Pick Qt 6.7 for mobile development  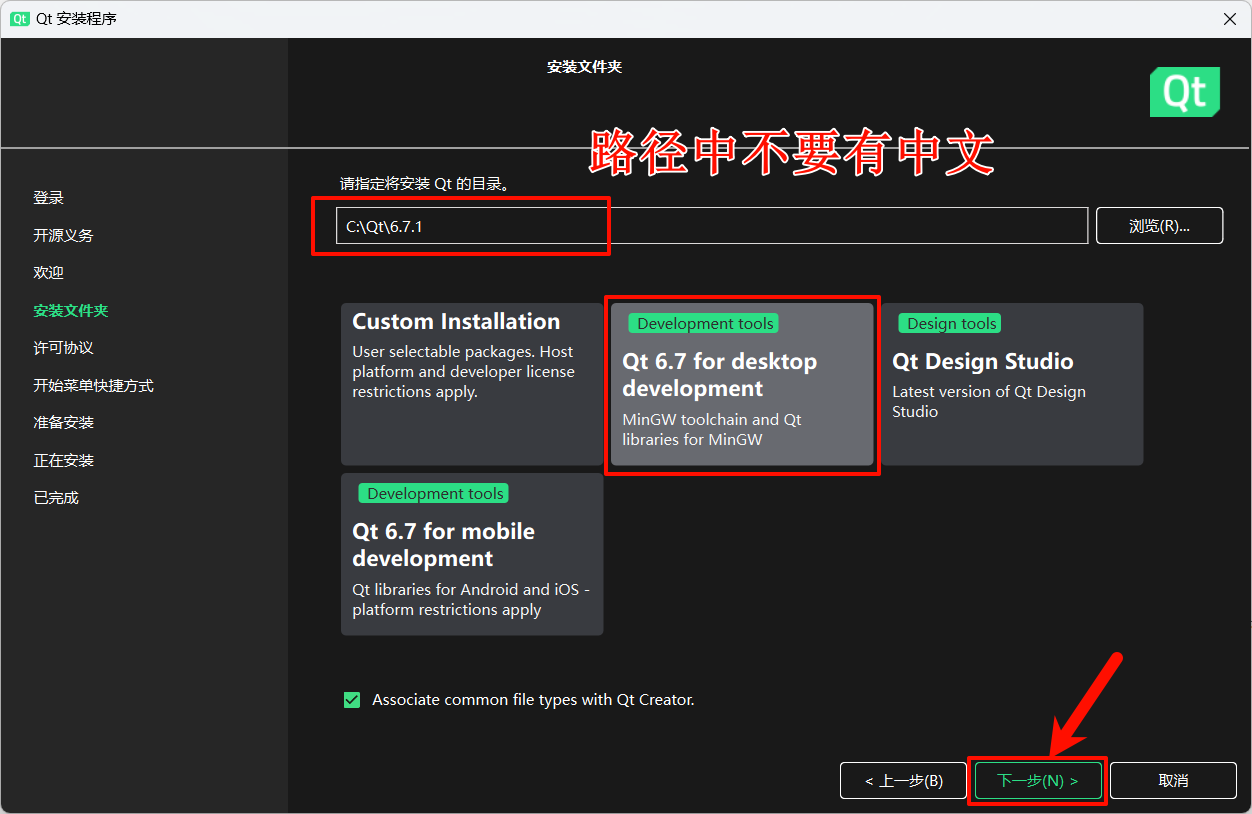(x=472, y=554)
